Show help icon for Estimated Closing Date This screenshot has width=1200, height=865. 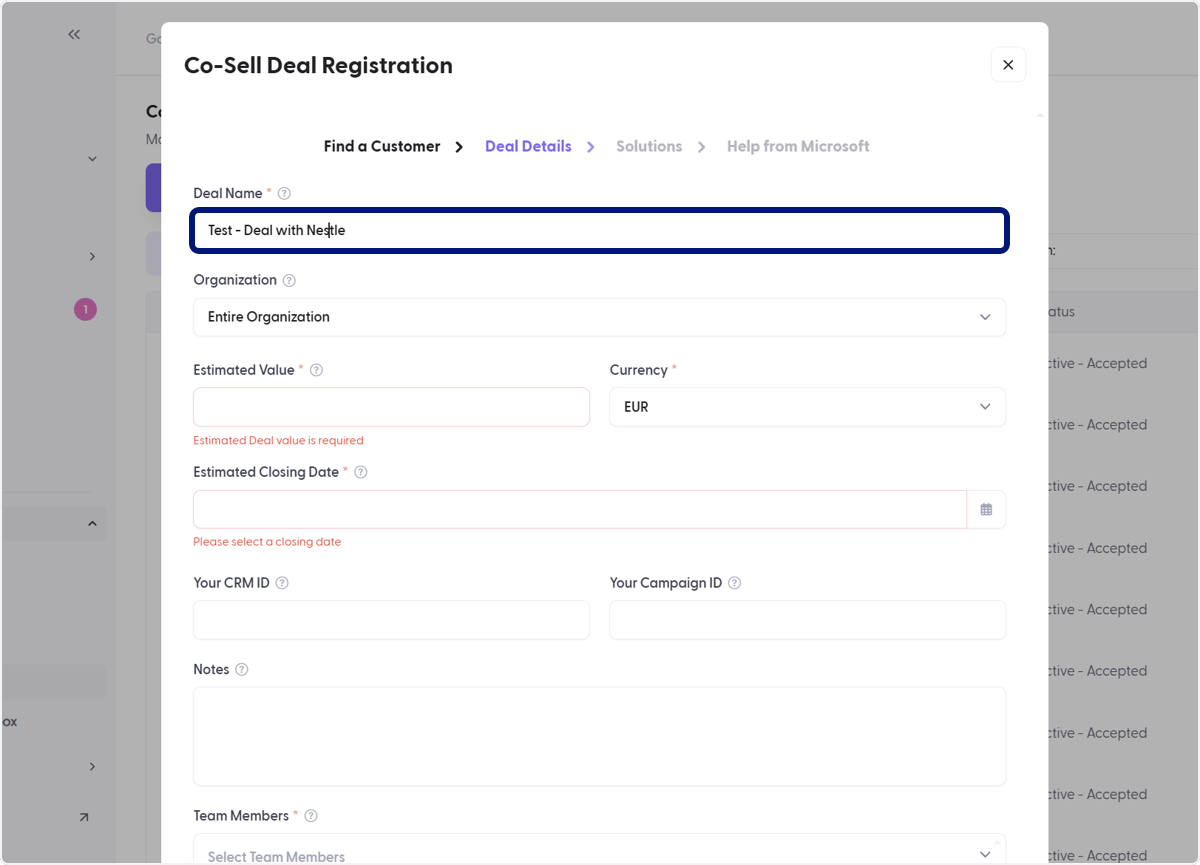coord(361,472)
